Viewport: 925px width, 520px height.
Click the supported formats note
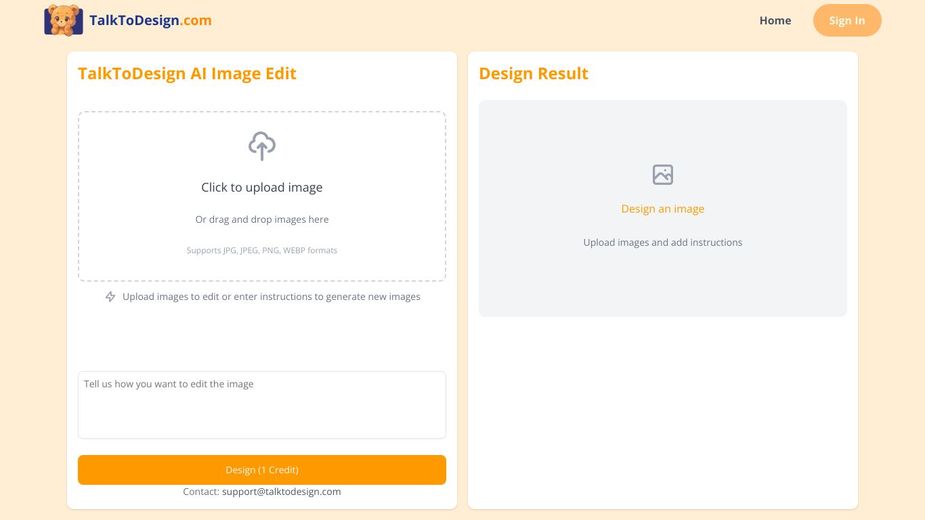(x=262, y=250)
